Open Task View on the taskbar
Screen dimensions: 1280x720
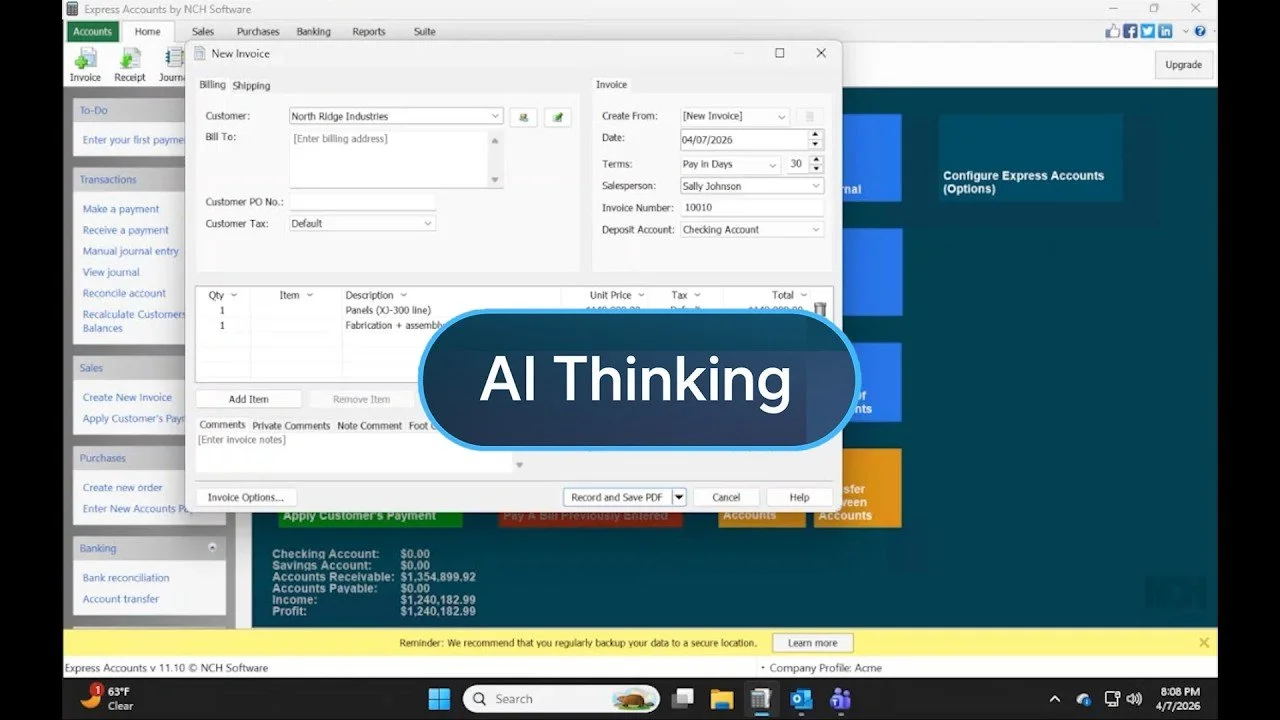point(683,698)
